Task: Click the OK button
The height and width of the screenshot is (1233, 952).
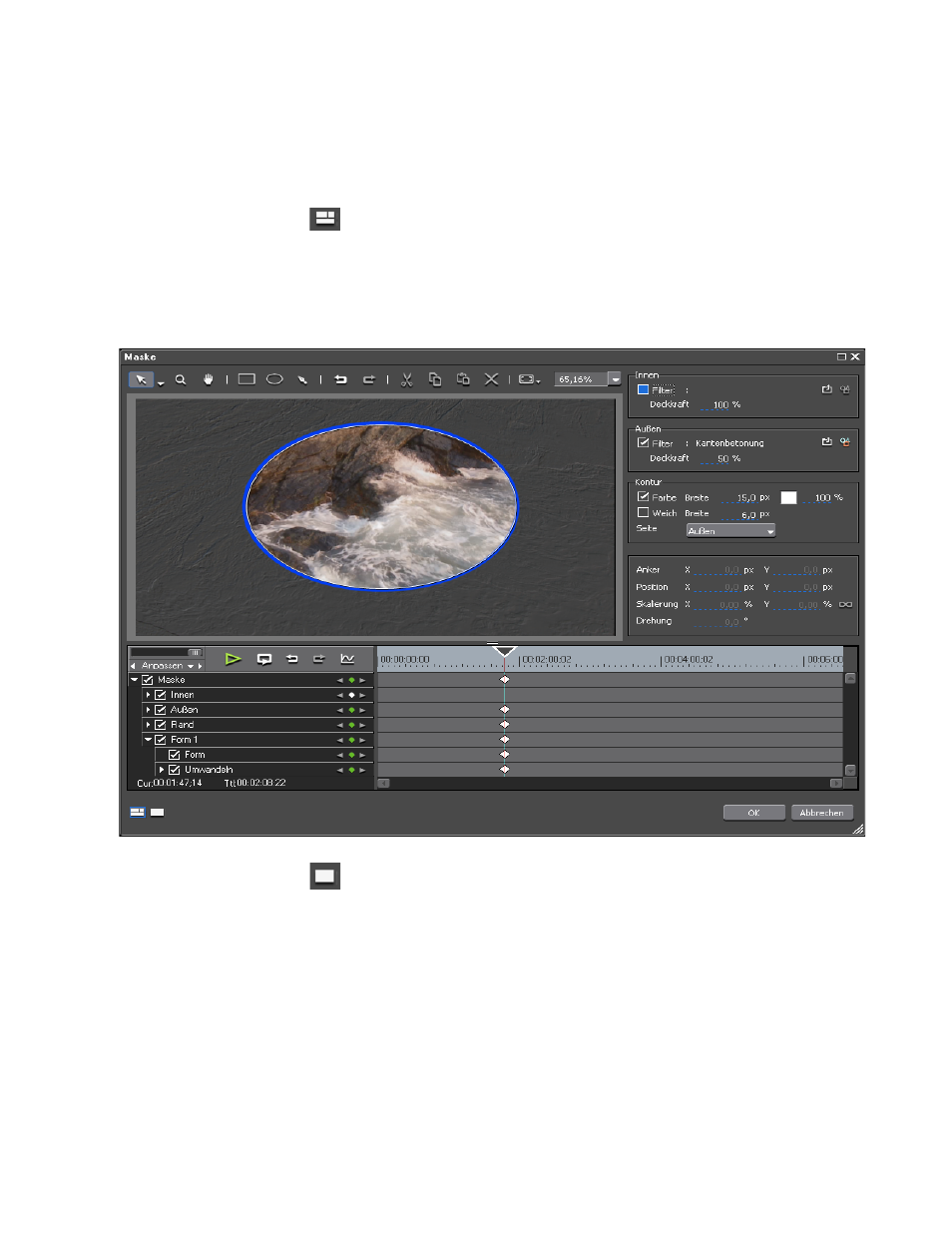Action: (x=753, y=813)
